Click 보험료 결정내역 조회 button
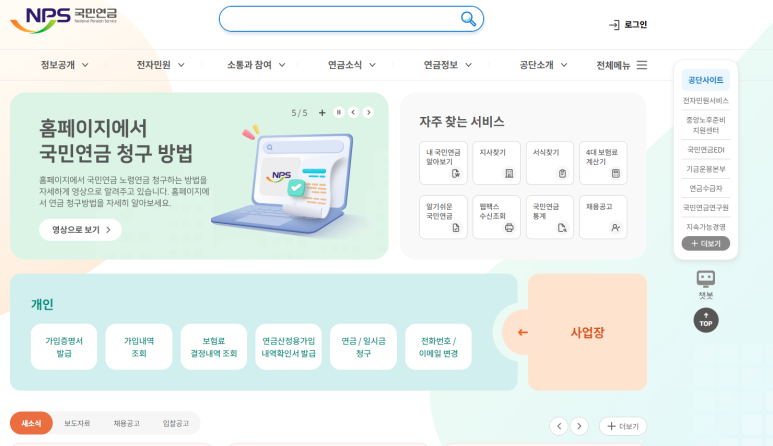The image size is (773, 446). (214, 347)
